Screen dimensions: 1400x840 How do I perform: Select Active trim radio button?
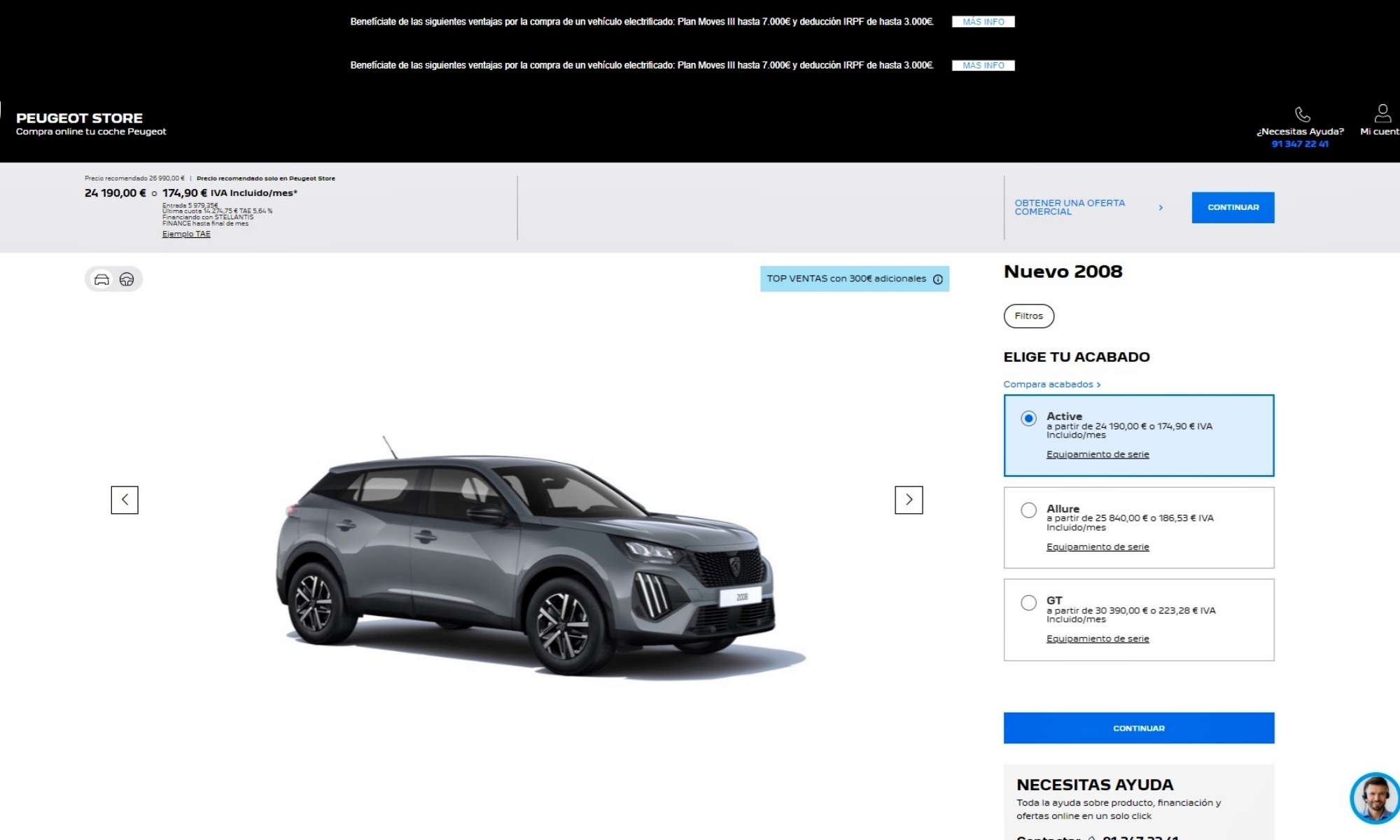(1028, 419)
